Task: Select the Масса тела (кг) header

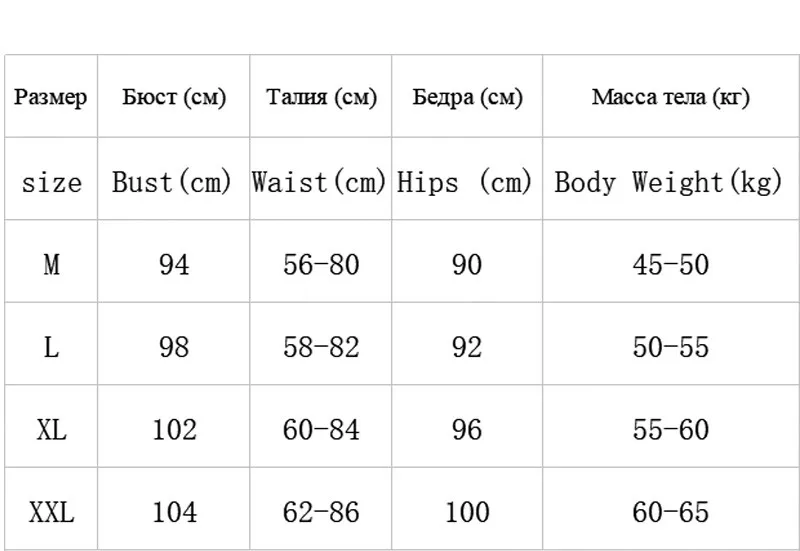Action: tap(670, 97)
